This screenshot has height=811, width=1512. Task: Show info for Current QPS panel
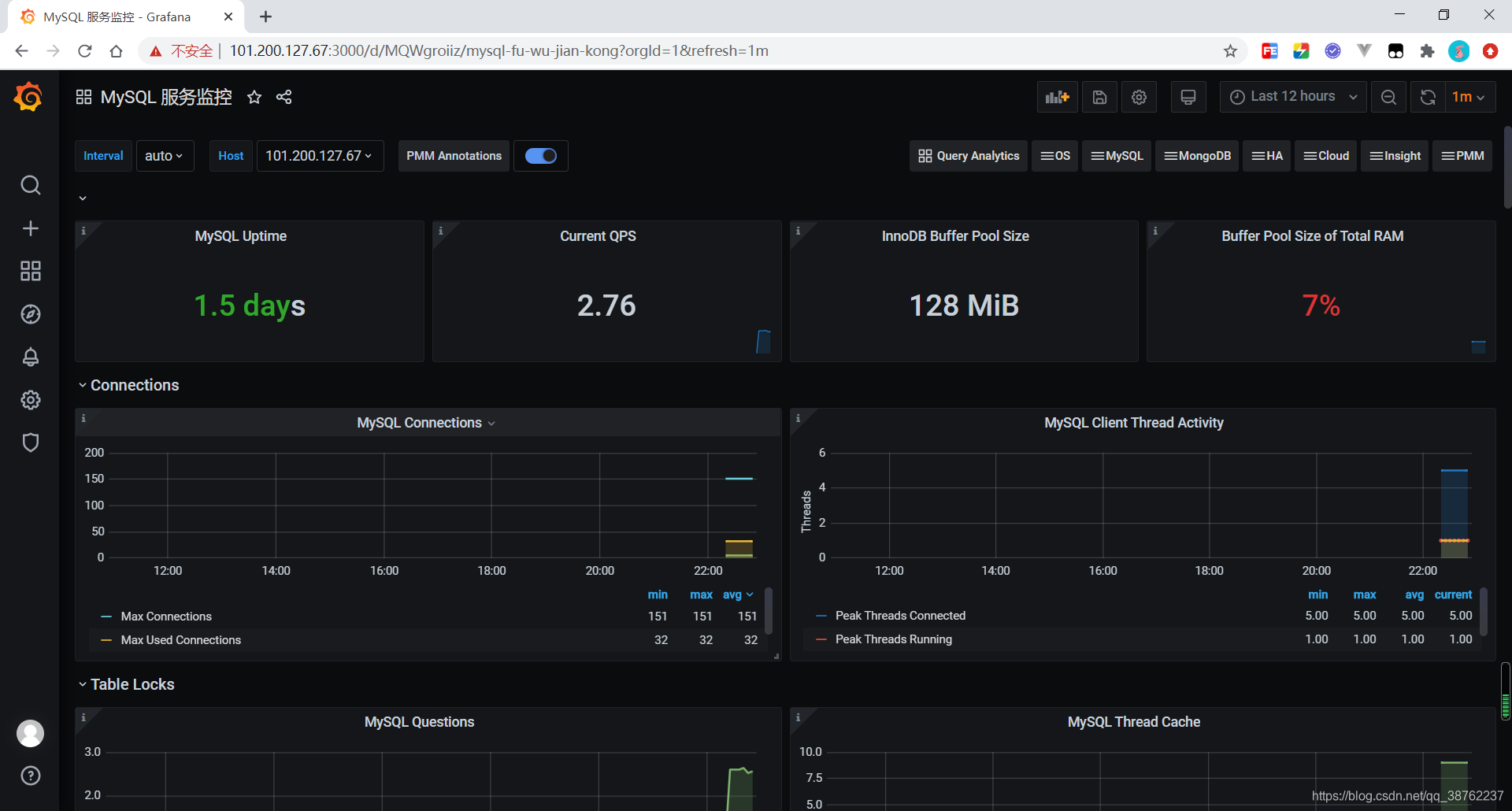click(441, 231)
